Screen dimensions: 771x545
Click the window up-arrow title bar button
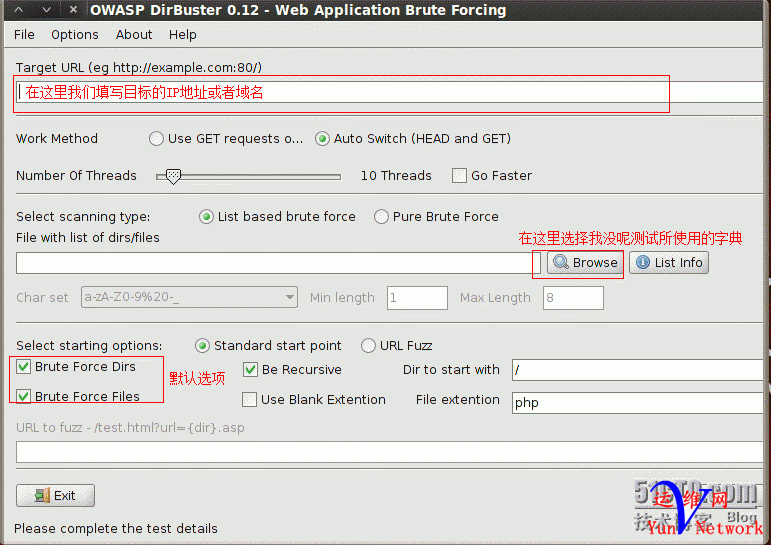19,9
